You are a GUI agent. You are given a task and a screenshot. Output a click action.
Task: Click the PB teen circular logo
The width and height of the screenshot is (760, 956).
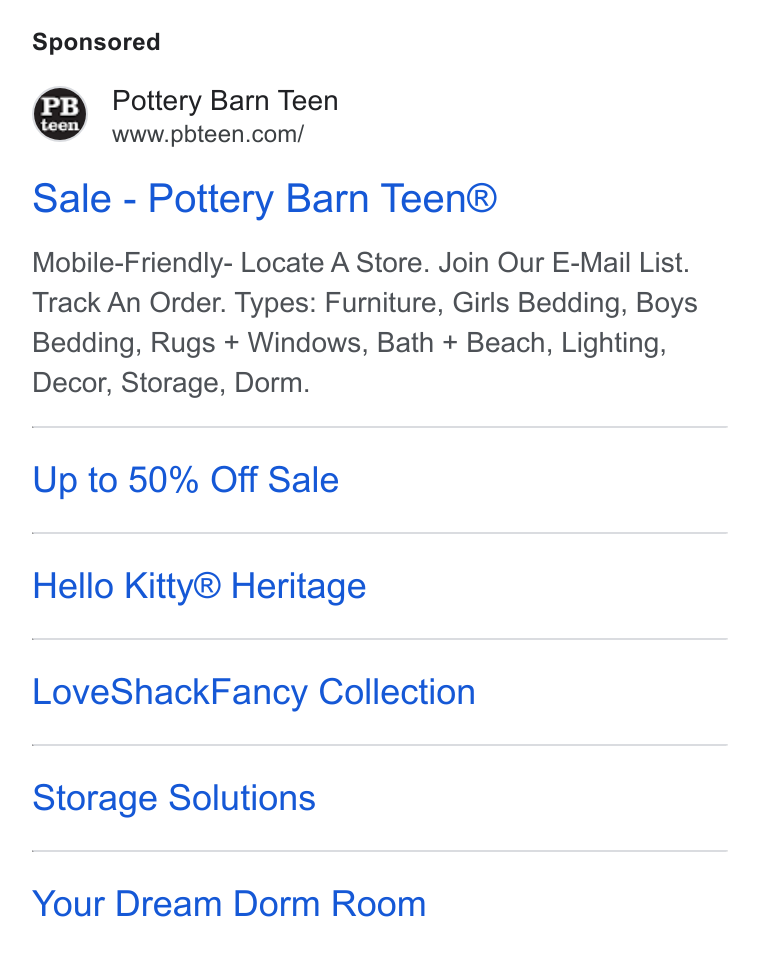[60, 113]
